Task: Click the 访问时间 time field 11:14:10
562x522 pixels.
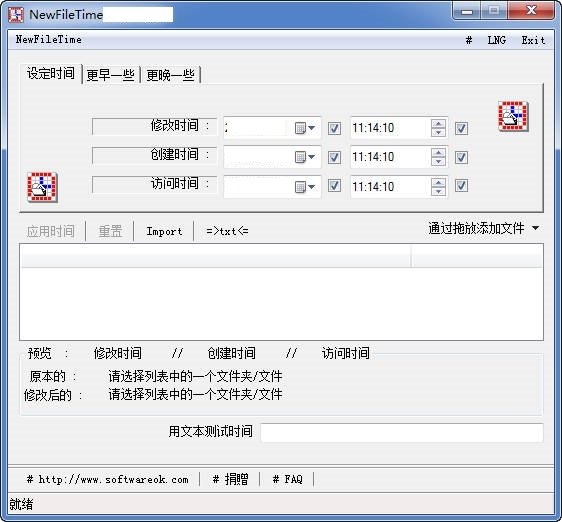Action: pos(391,186)
